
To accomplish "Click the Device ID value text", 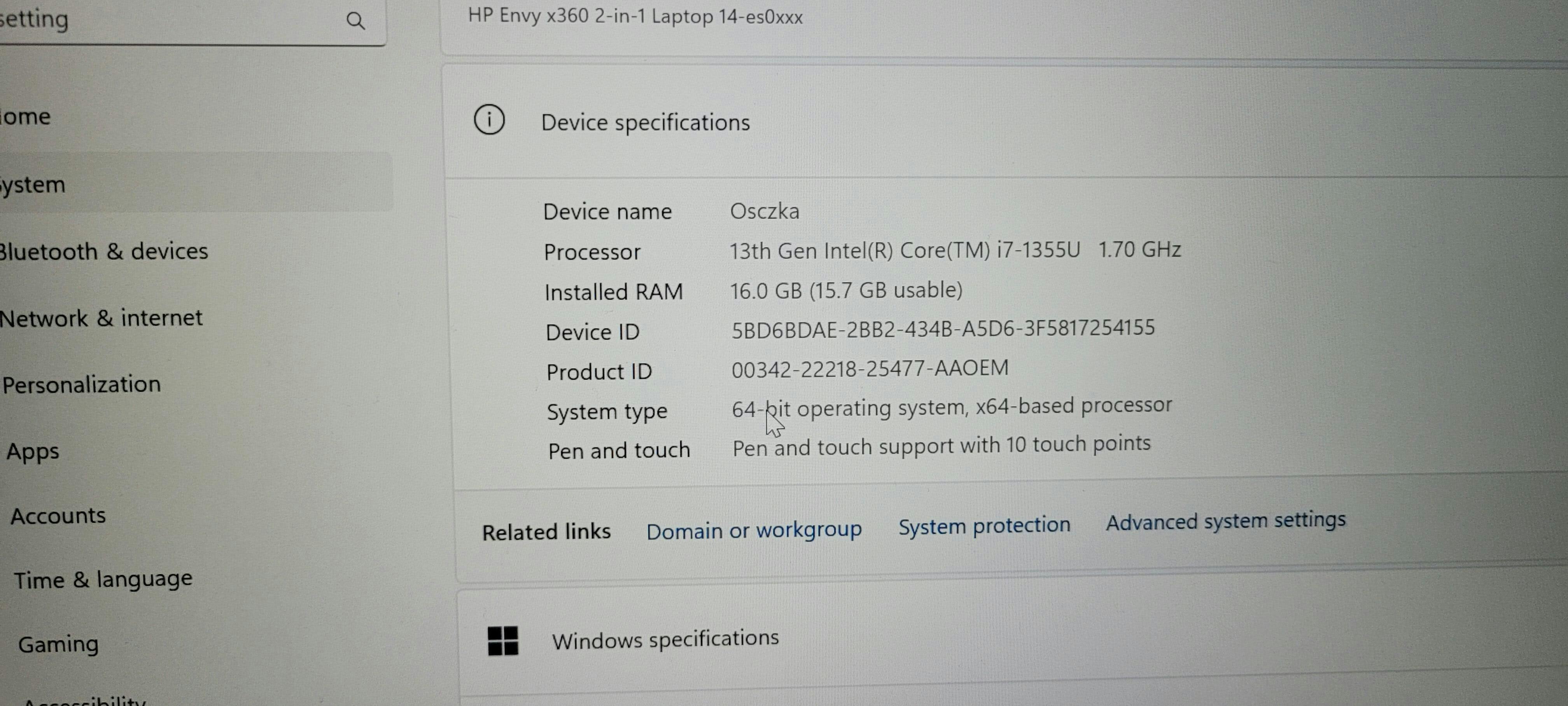I will click(943, 329).
